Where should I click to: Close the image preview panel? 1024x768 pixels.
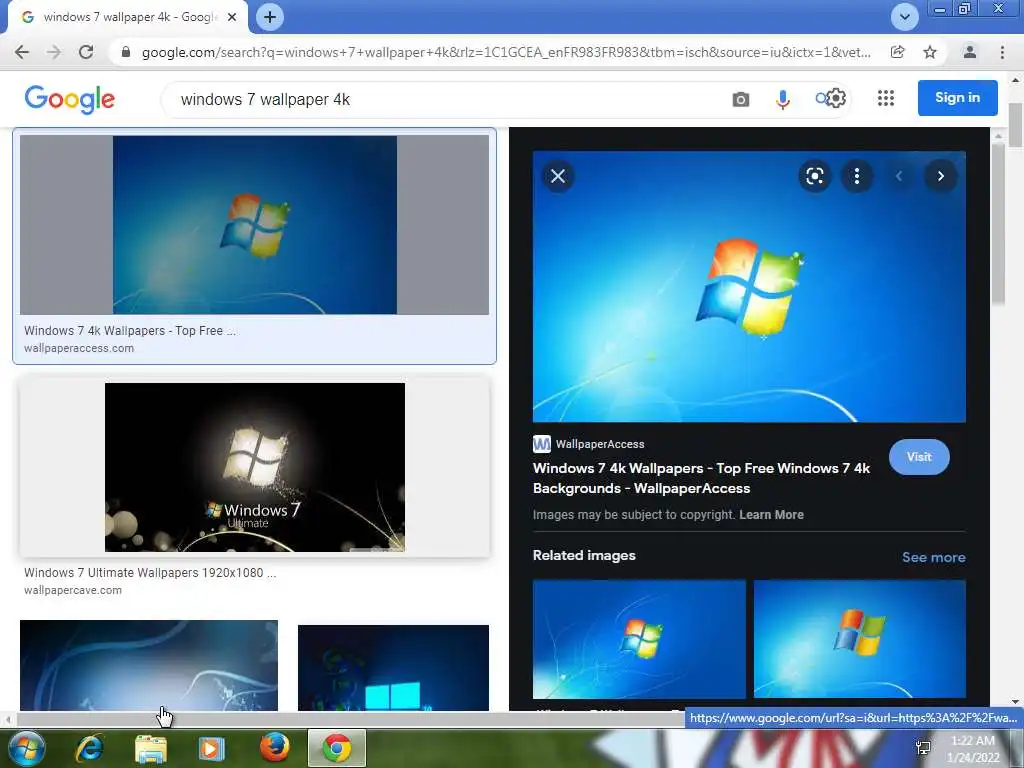click(x=558, y=176)
